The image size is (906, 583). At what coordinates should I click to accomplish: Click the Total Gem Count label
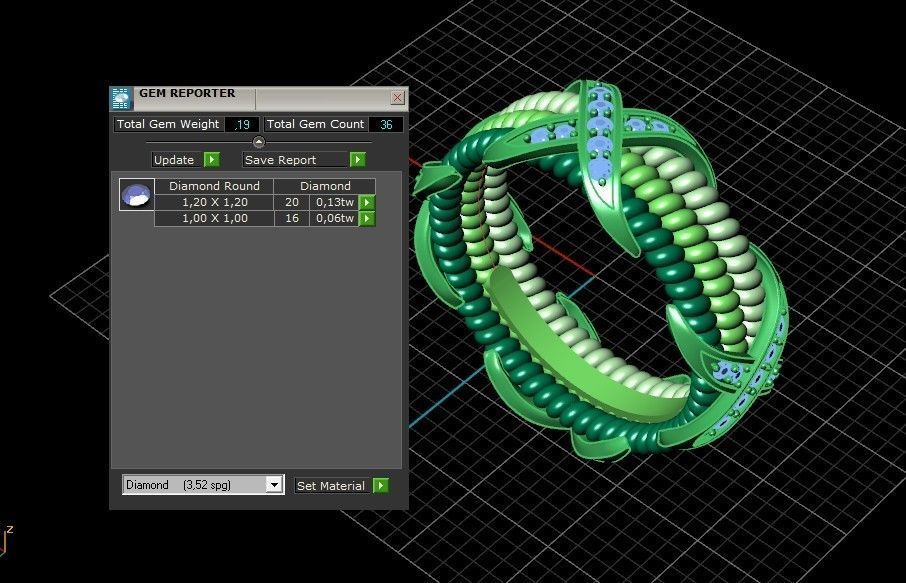pos(315,124)
